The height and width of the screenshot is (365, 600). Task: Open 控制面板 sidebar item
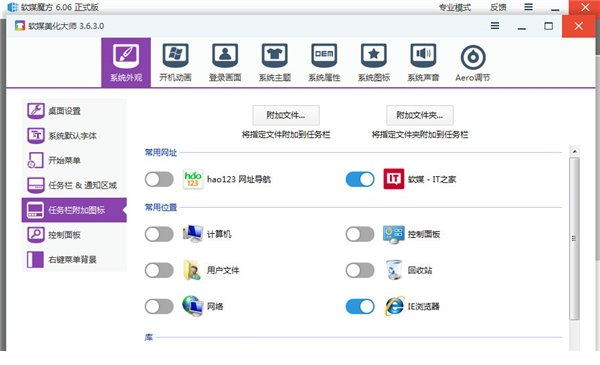[74, 235]
